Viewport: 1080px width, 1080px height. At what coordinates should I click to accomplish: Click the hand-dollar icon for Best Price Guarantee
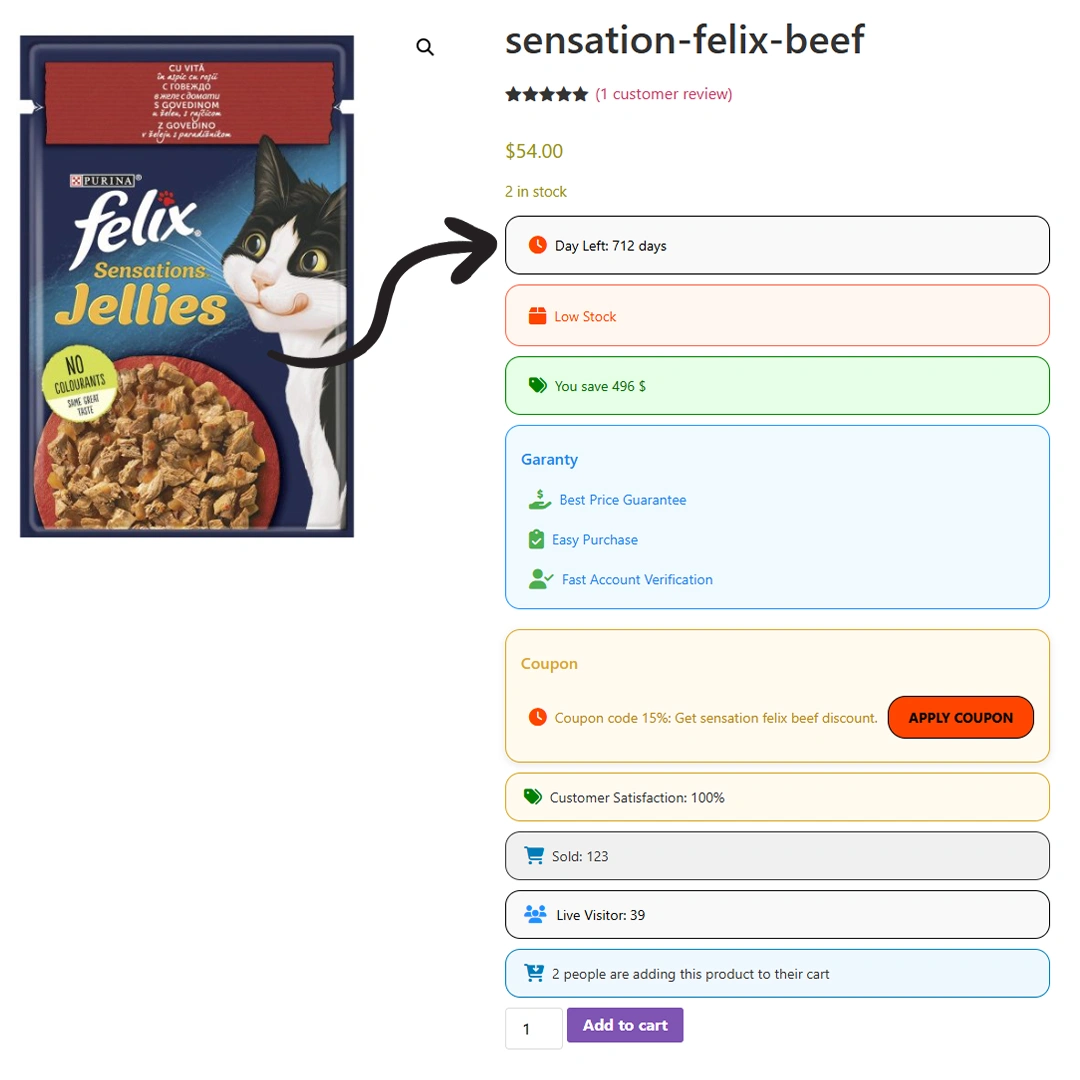(540, 499)
